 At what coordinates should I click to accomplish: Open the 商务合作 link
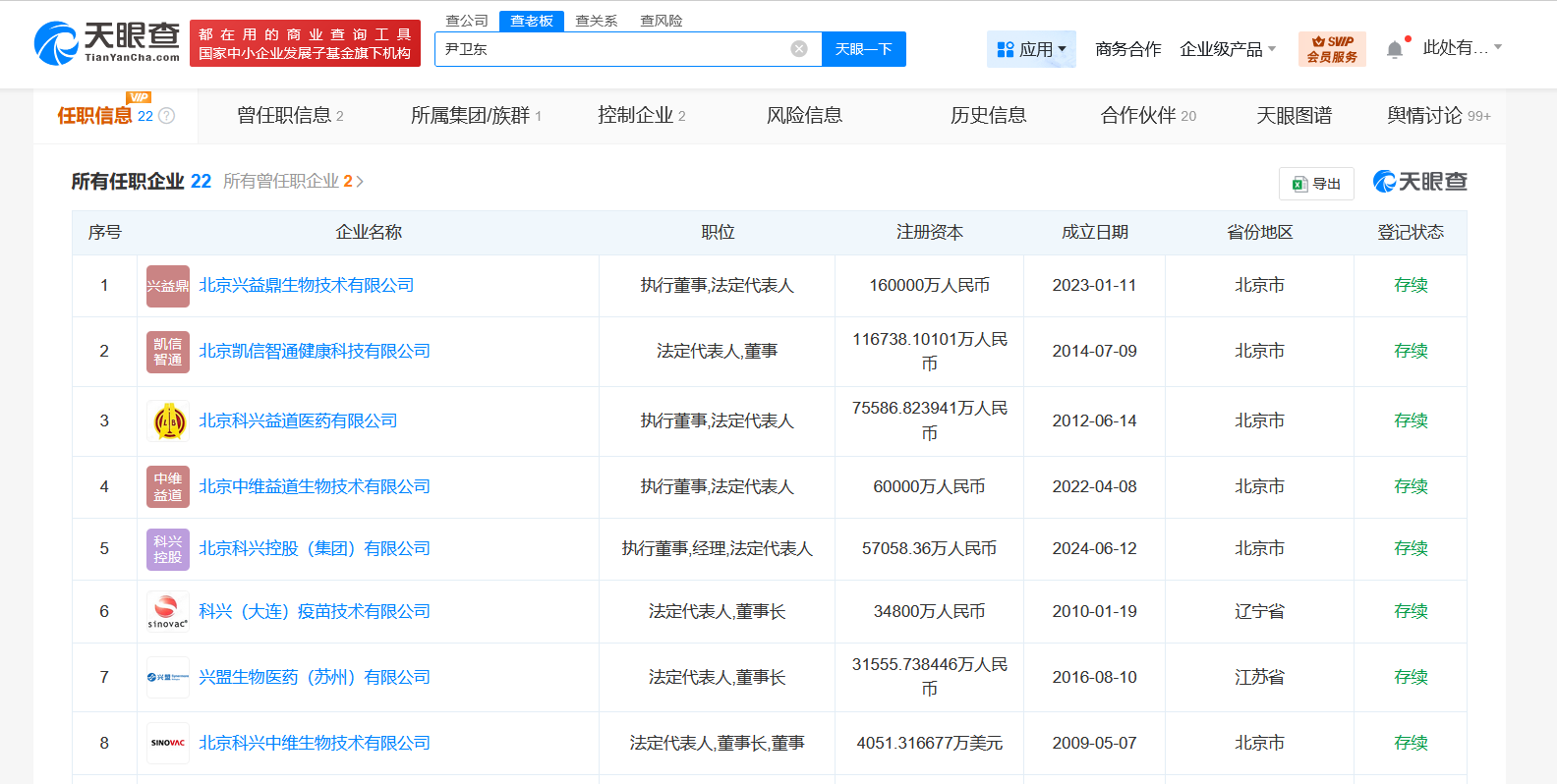coord(1128,49)
